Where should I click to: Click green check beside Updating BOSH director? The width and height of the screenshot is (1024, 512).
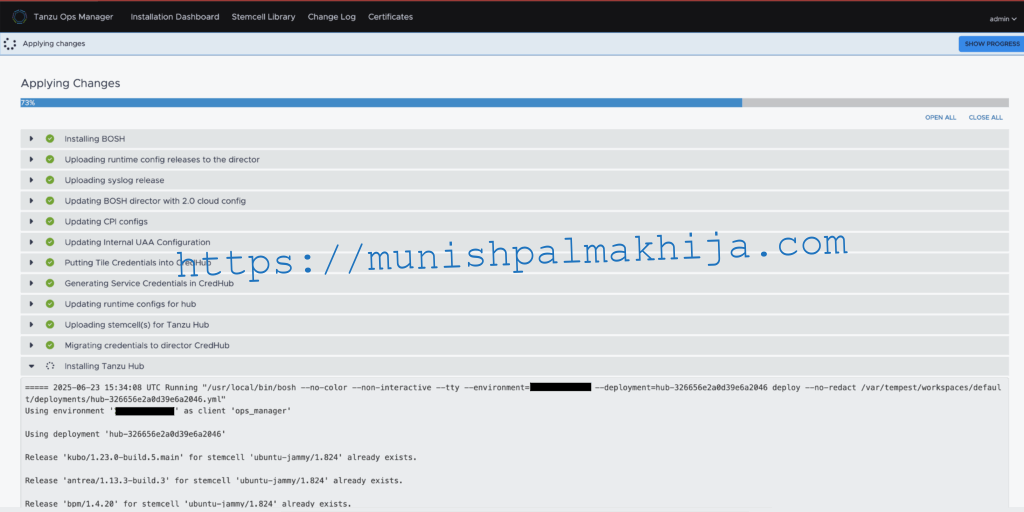tap(50, 200)
